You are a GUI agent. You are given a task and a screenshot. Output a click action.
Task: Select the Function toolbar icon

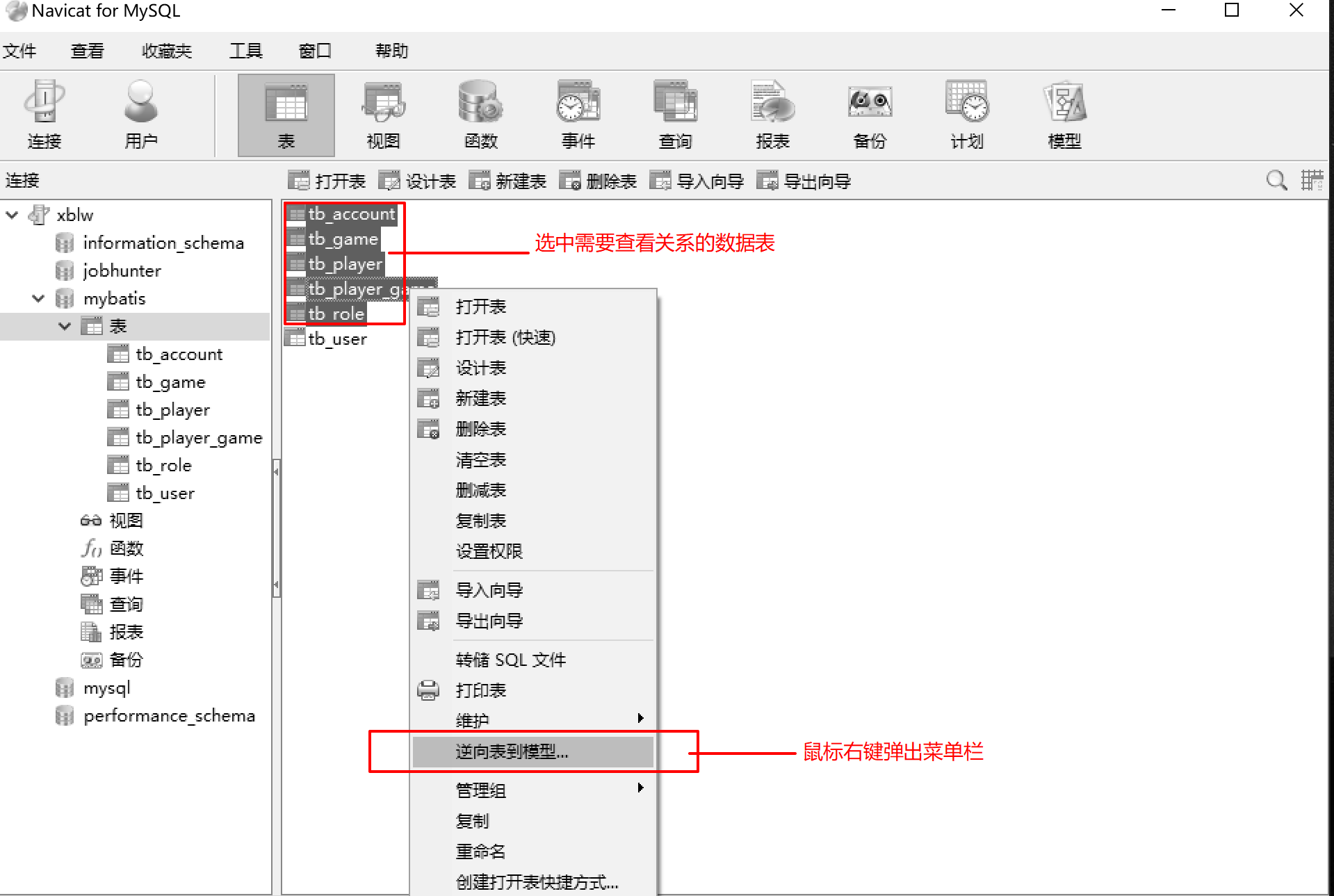pos(480,115)
